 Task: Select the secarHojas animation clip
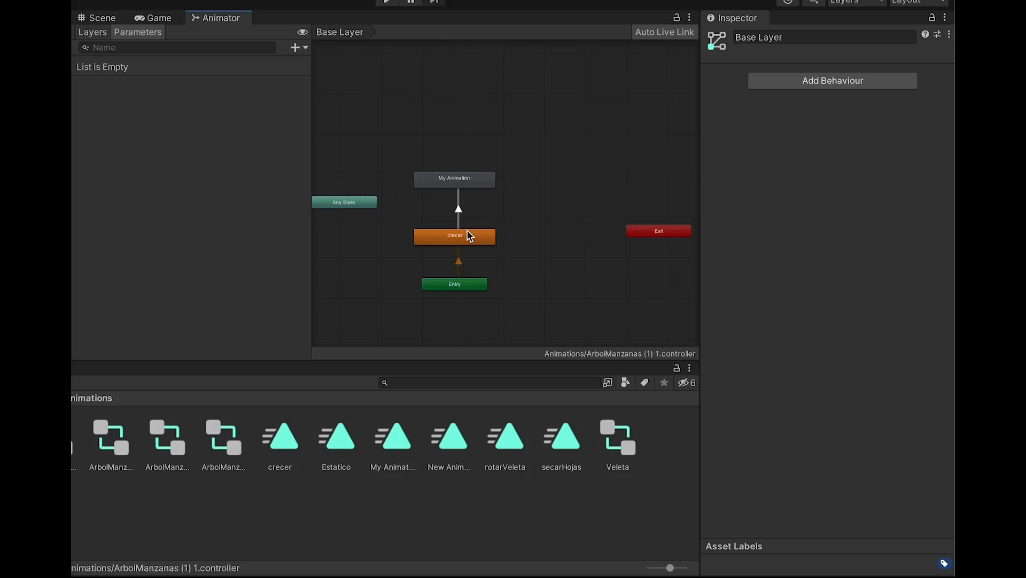click(x=561, y=445)
